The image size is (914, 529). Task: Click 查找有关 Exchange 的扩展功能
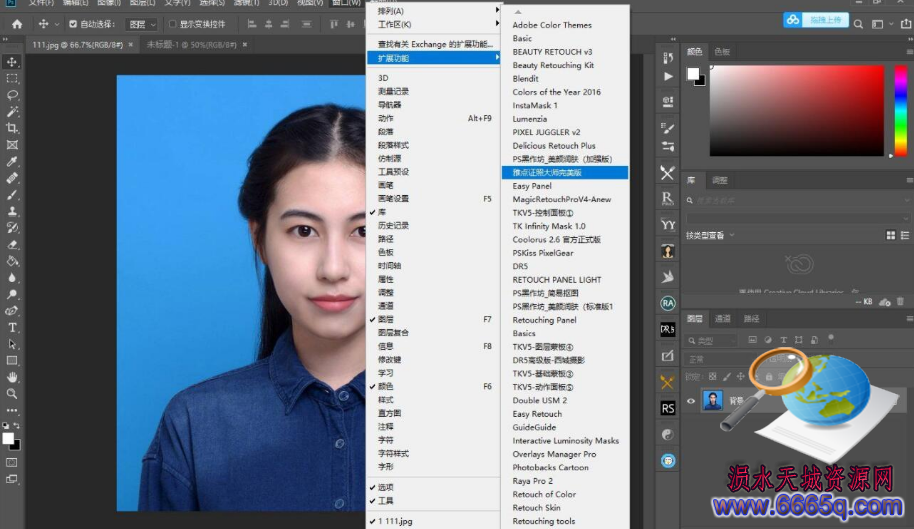pos(434,44)
